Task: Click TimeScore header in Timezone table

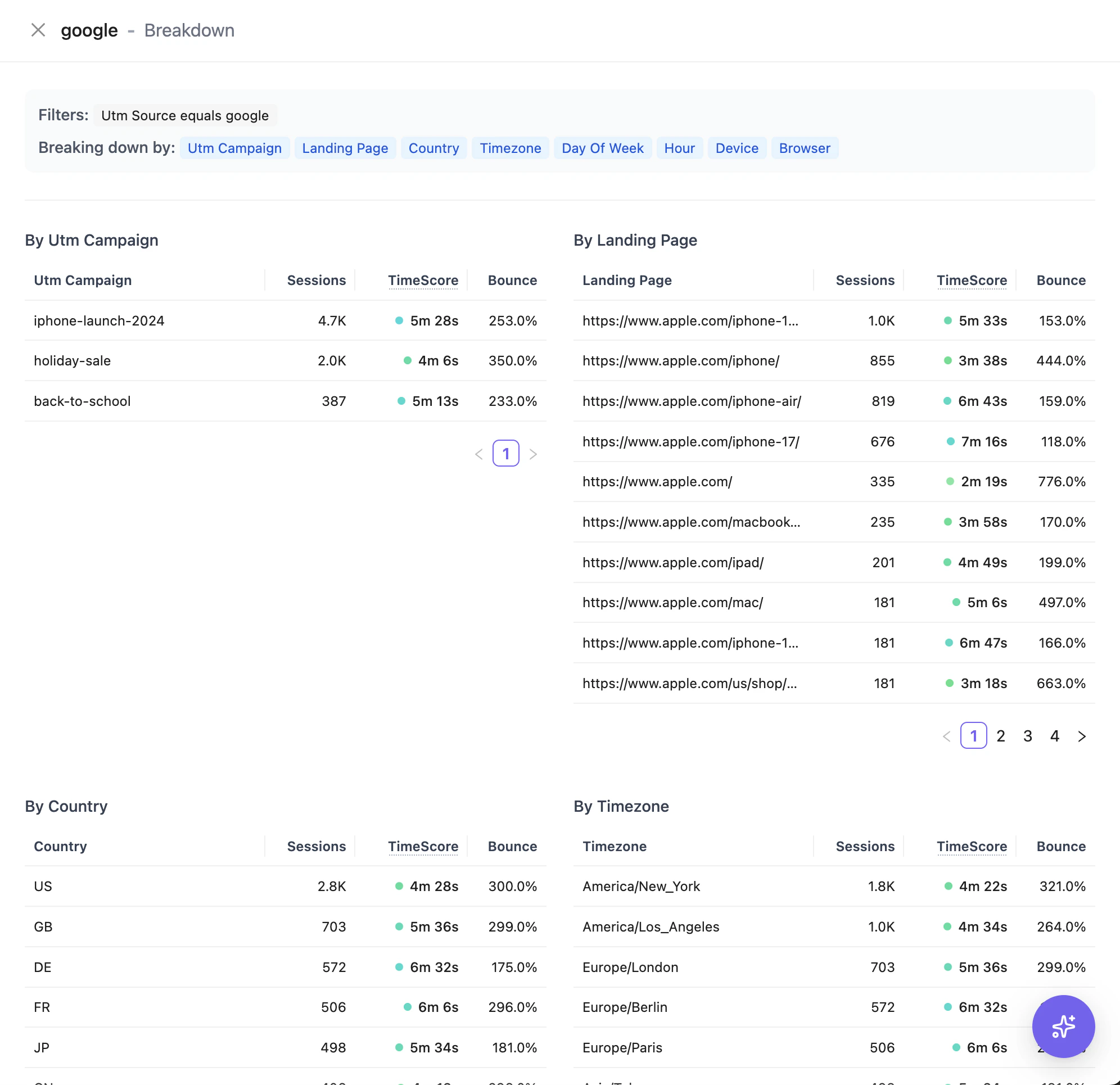Action: tap(972, 846)
